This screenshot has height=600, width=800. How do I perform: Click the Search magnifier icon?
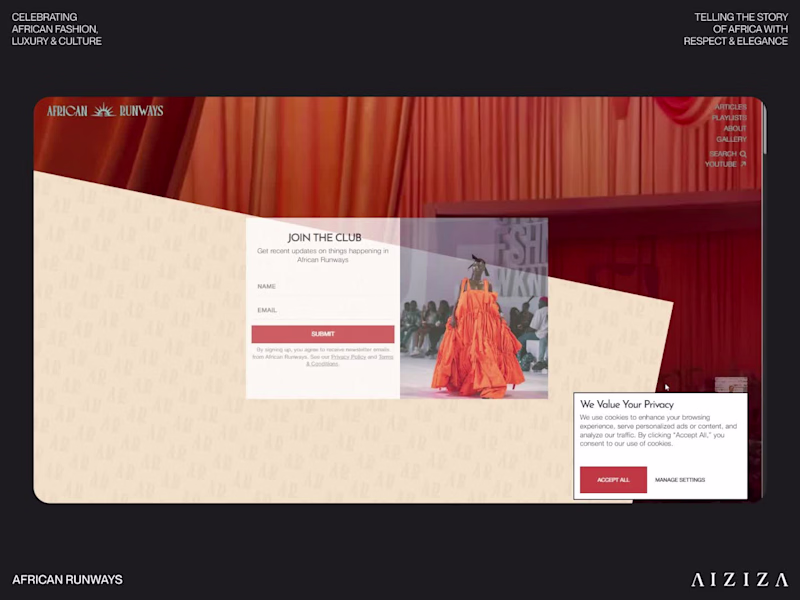(743, 154)
